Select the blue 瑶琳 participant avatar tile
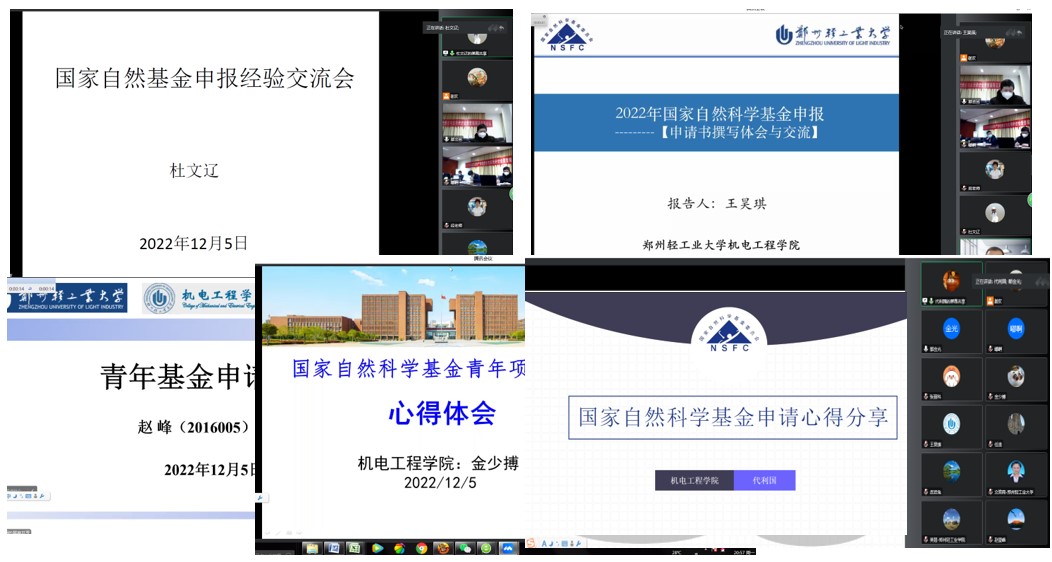Screen dimensions: 1052x562 click(x=1015, y=327)
